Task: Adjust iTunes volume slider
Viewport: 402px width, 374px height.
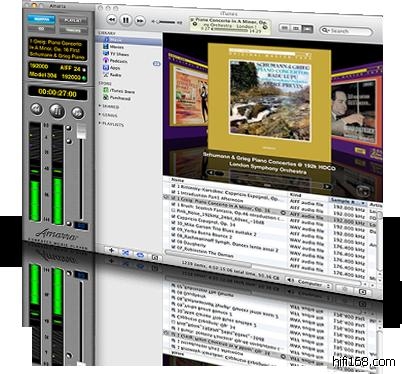Action: (x=167, y=22)
